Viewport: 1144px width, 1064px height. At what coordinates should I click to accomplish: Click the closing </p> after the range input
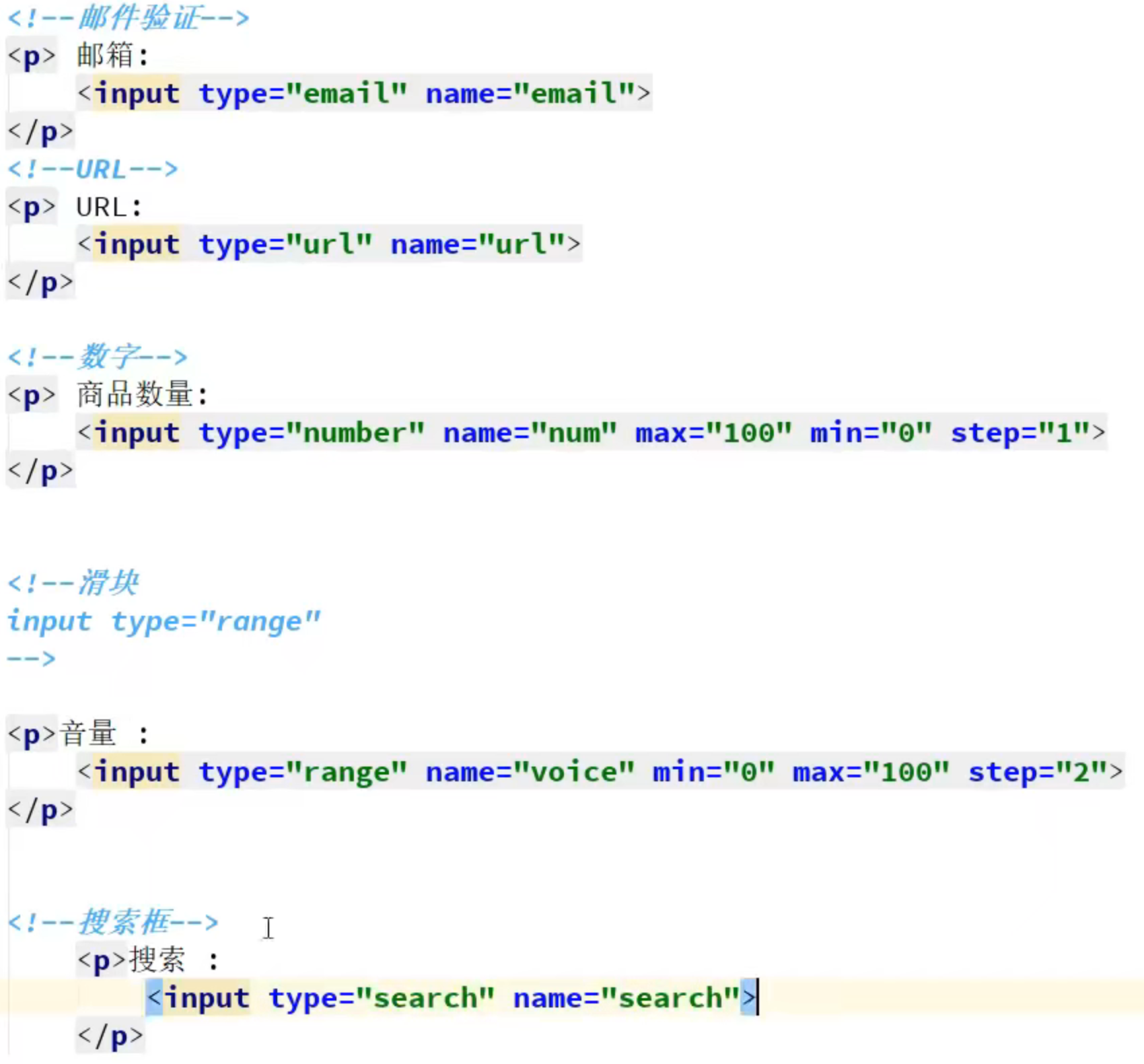(x=40, y=810)
